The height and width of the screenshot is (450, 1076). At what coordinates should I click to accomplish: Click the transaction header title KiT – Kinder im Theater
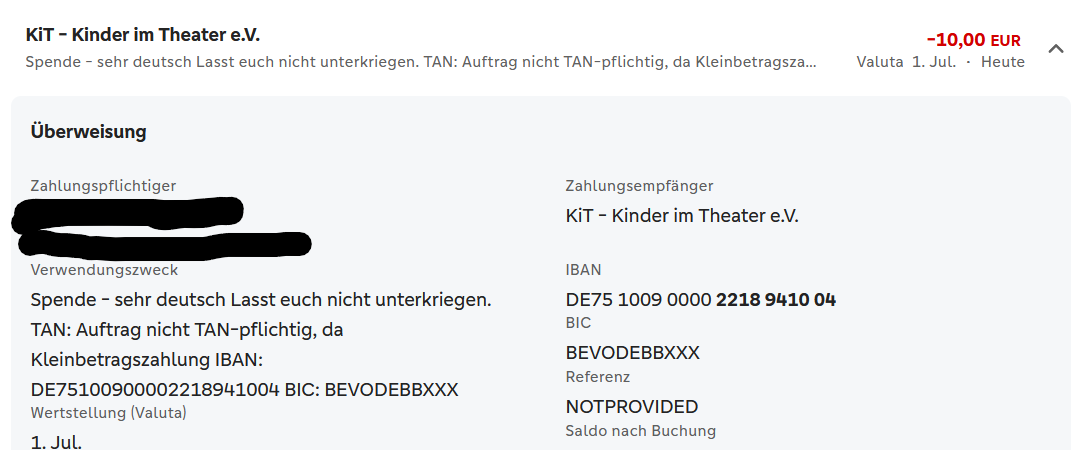coord(143,35)
